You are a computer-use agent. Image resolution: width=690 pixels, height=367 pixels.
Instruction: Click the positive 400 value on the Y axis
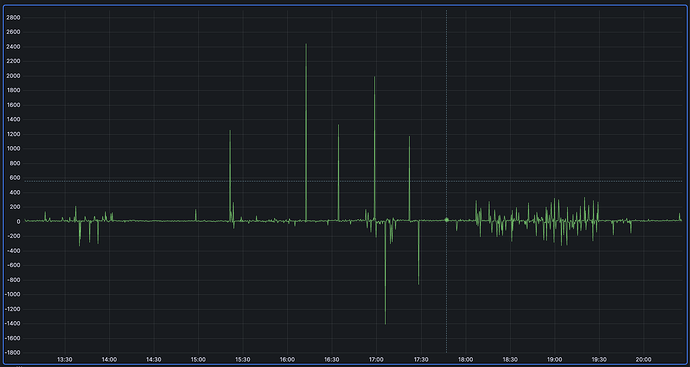[x=15, y=192]
